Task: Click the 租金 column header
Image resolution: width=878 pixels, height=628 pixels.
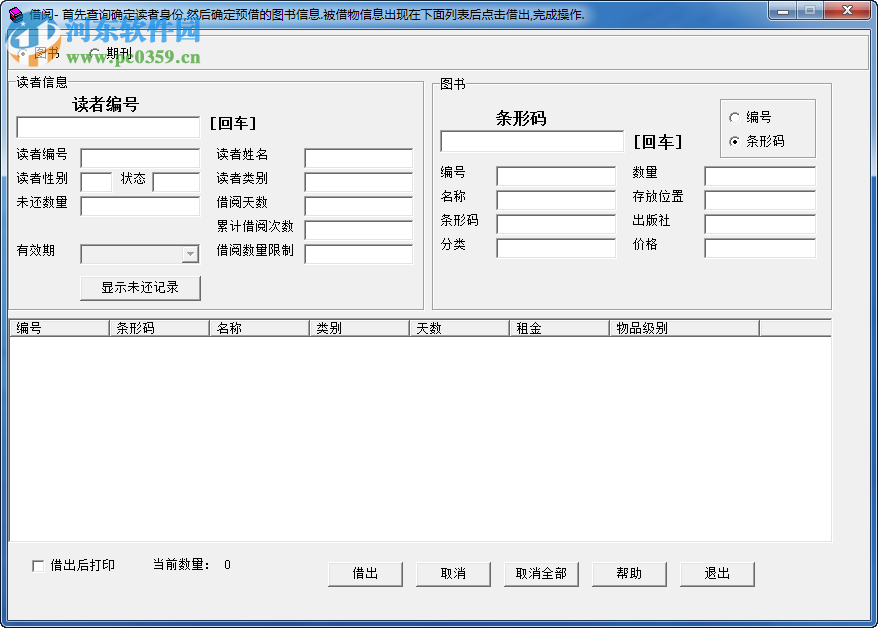Action: click(555, 326)
